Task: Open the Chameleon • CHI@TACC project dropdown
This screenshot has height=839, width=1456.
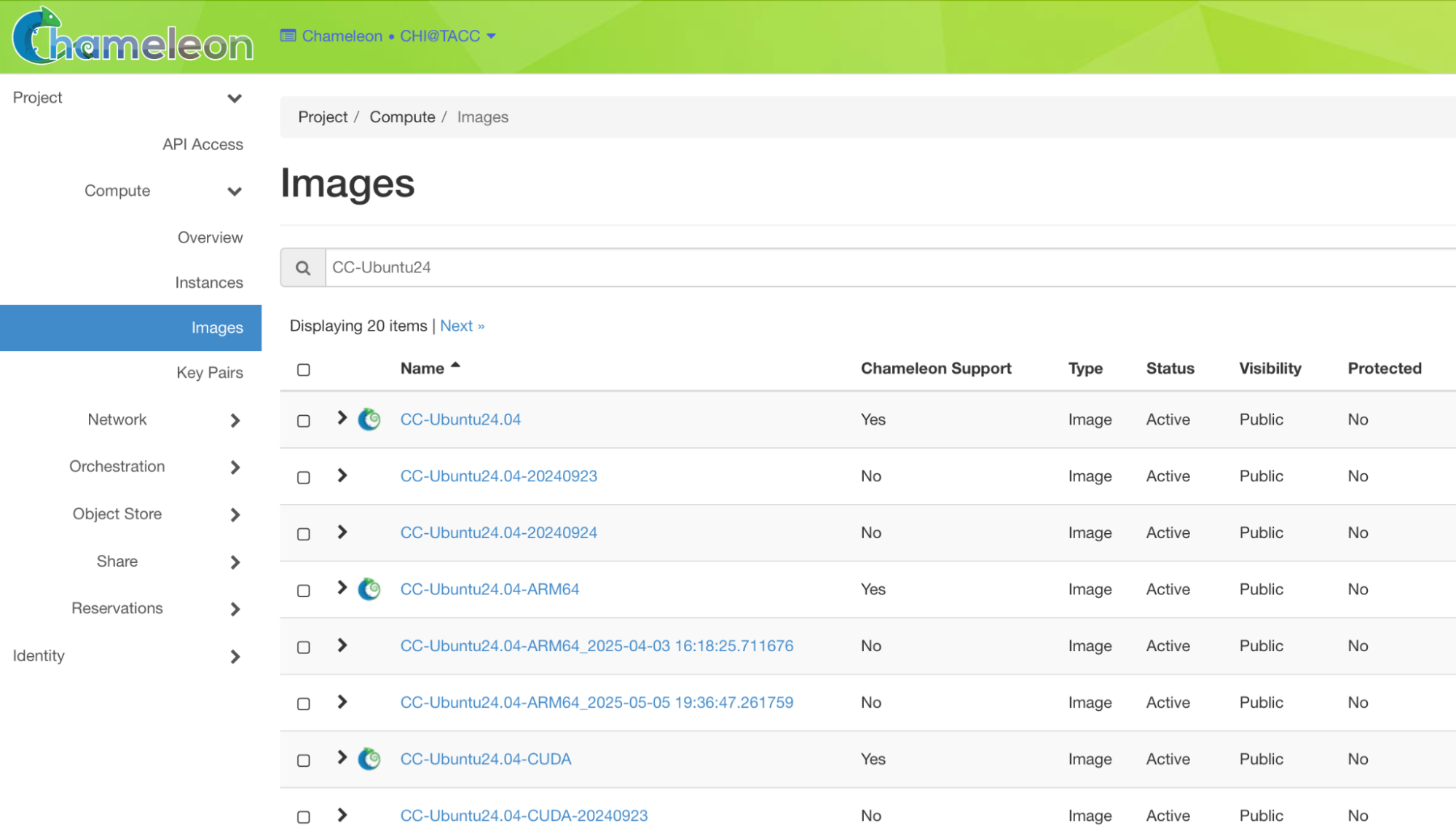Action: pos(388,36)
